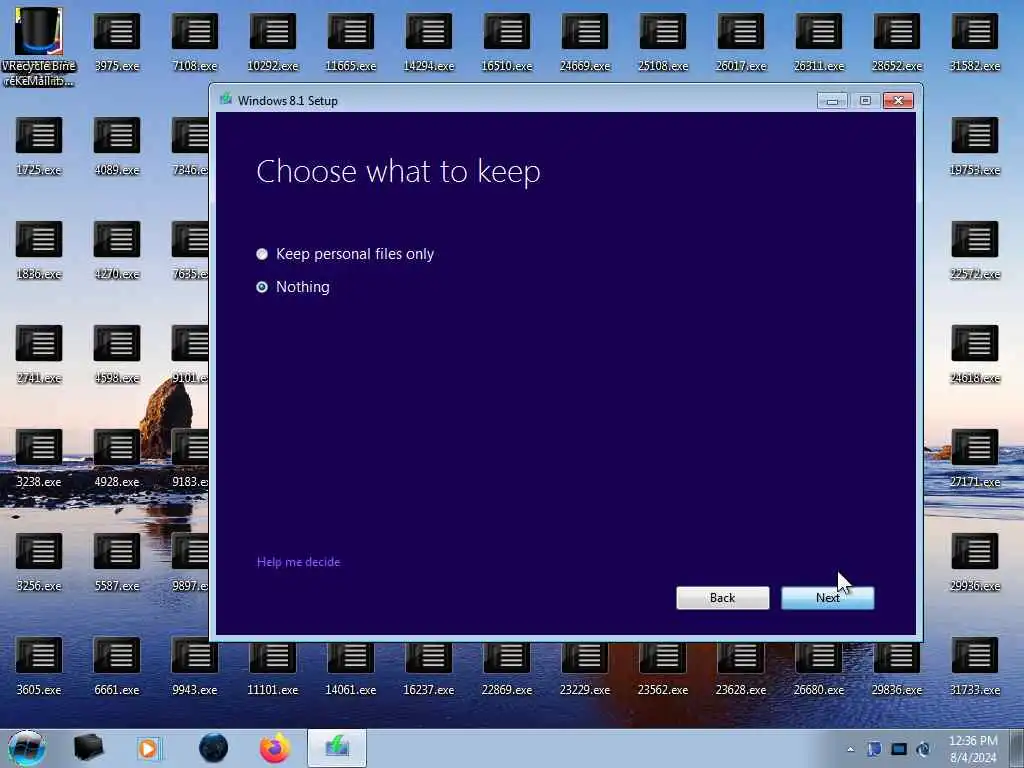Select the 16510.exe desktop icon
Image resolution: width=1024 pixels, height=768 pixels.
coord(507,42)
